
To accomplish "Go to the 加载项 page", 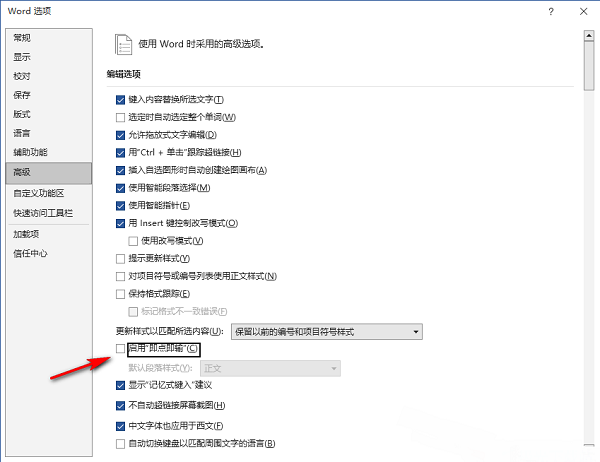I will [x=49, y=234].
